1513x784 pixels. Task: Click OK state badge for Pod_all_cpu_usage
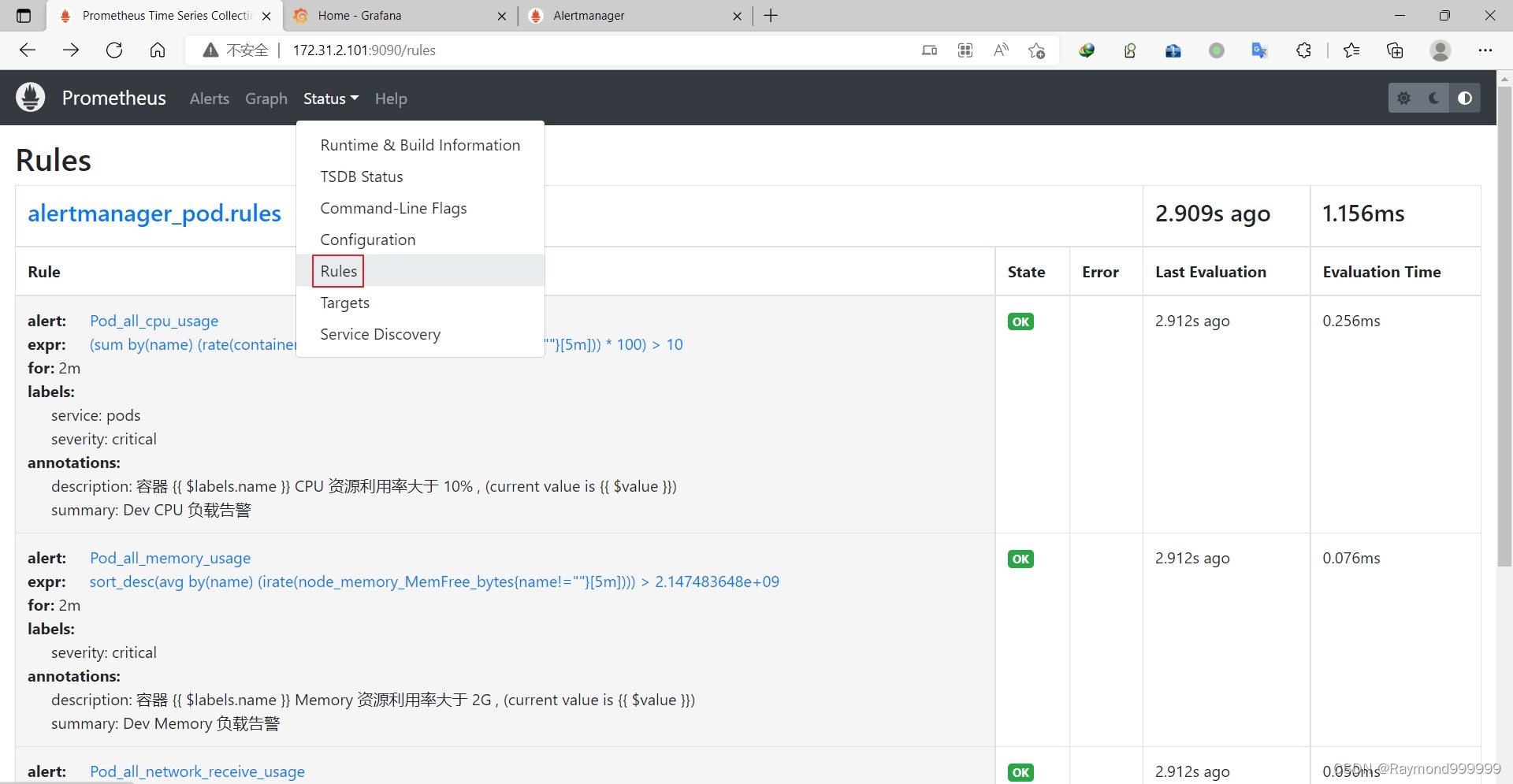[x=1020, y=321]
